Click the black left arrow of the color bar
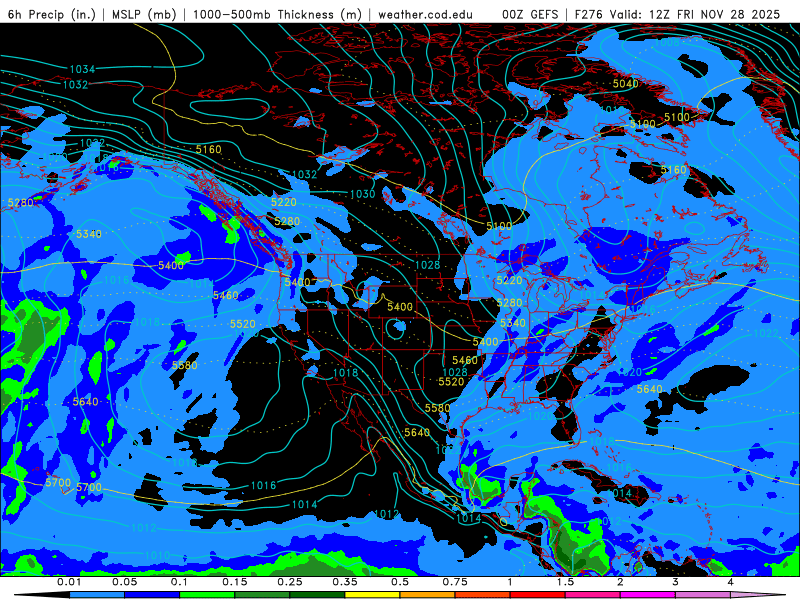The image size is (800, 600). 42,595
